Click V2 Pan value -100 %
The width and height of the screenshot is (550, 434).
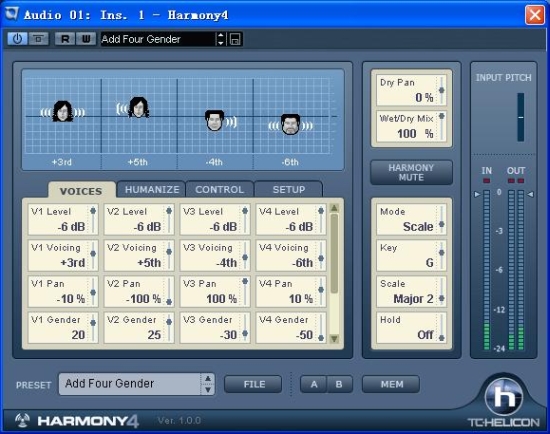[x=143, y=299]
